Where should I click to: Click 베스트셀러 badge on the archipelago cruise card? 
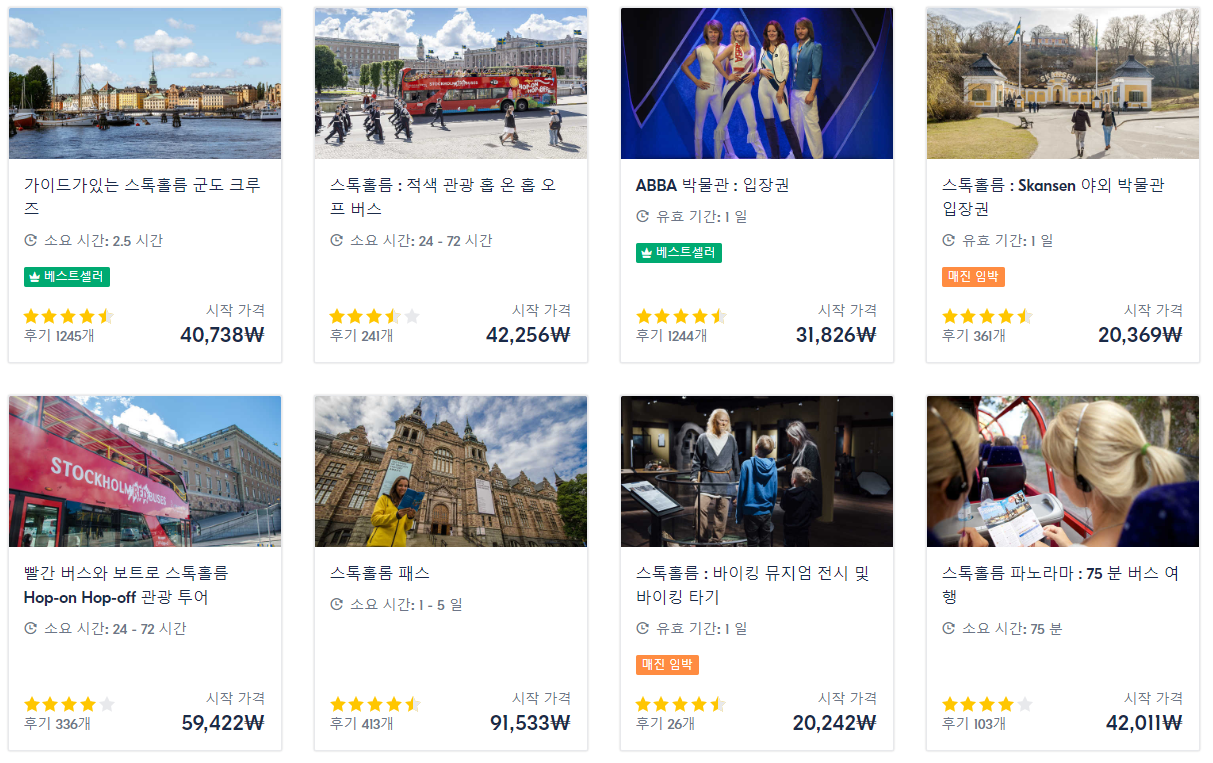(67, 277)
